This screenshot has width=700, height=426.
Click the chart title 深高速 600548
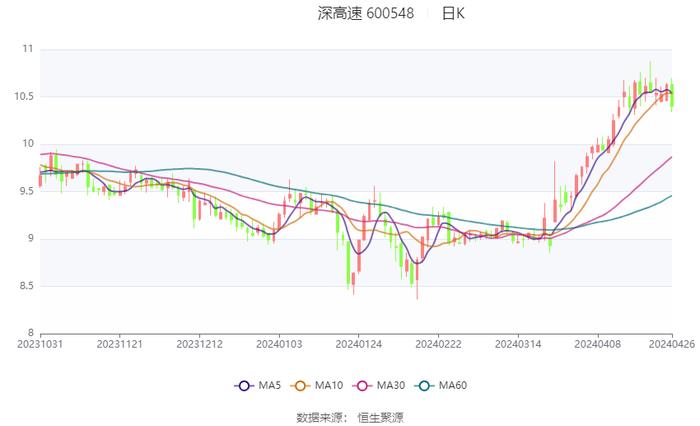366,13
